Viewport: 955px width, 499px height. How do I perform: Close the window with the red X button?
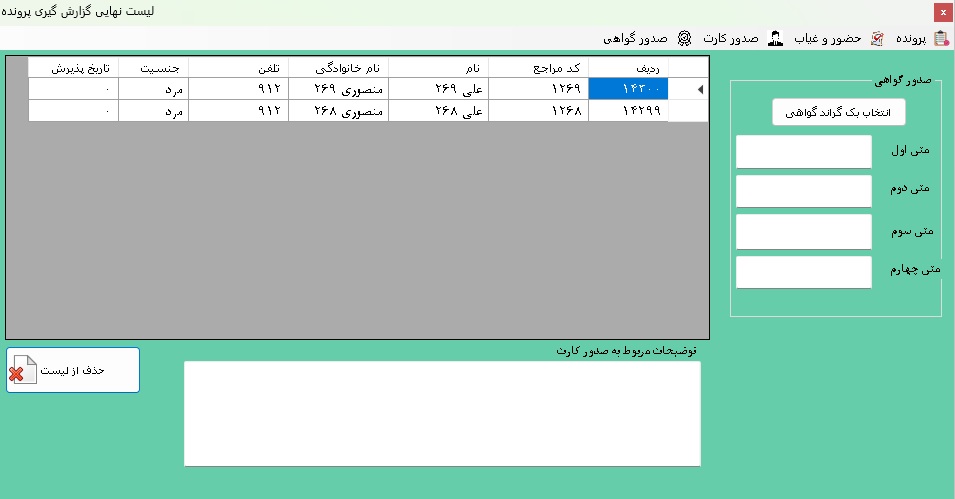[x=943, y=11]
